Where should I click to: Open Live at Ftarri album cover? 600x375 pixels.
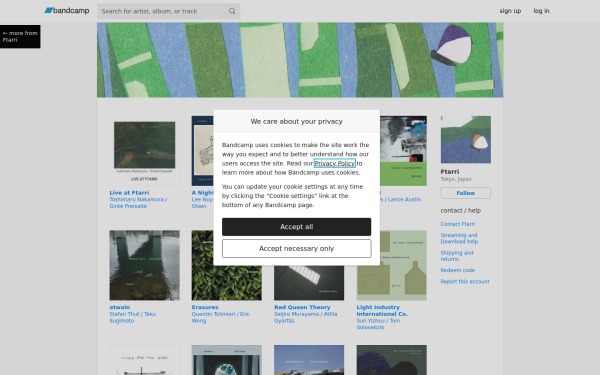(145, 151)
